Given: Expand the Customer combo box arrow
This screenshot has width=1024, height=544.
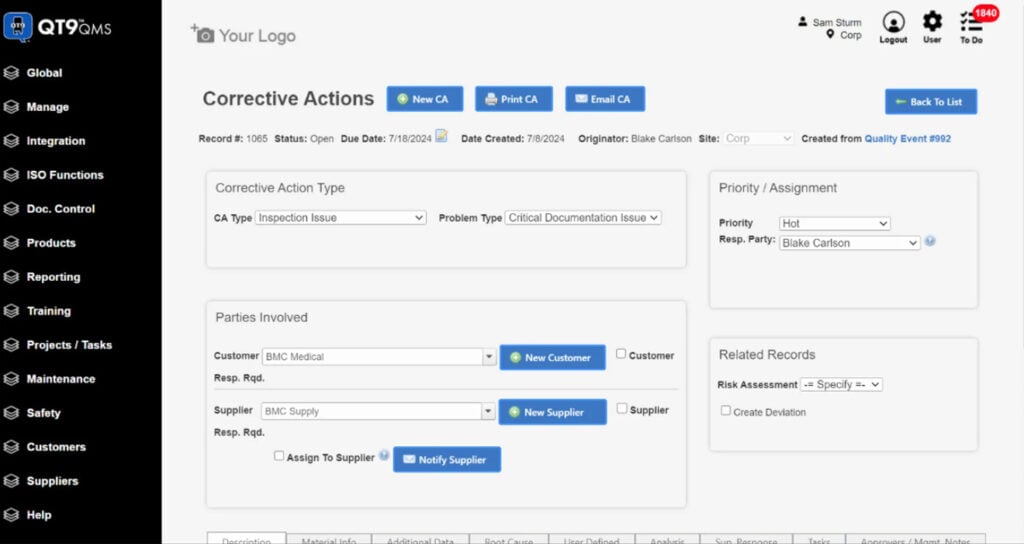Looking at the screenshot, I should pyautogui.click(x=489, y=357).
